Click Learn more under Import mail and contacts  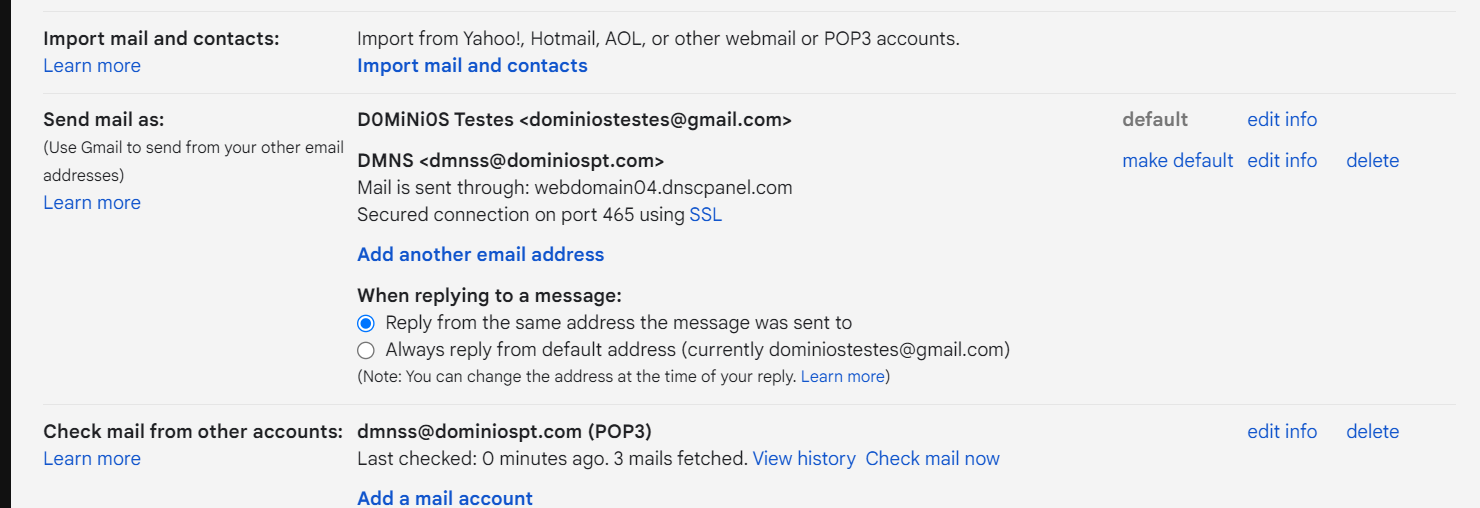tap(92, 66)
